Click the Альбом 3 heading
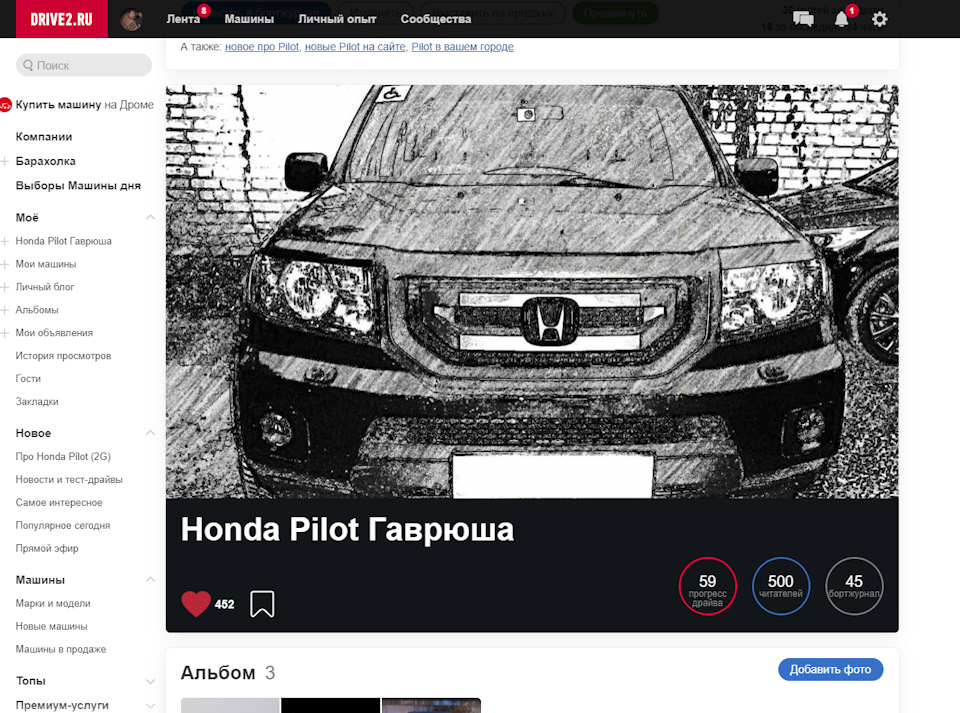 [228, 673]
